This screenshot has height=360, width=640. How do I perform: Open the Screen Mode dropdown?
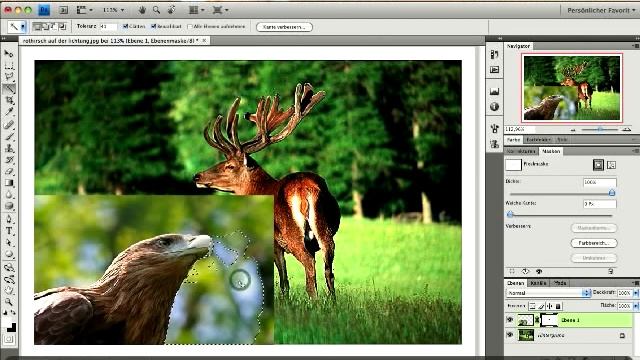(220, 10)
